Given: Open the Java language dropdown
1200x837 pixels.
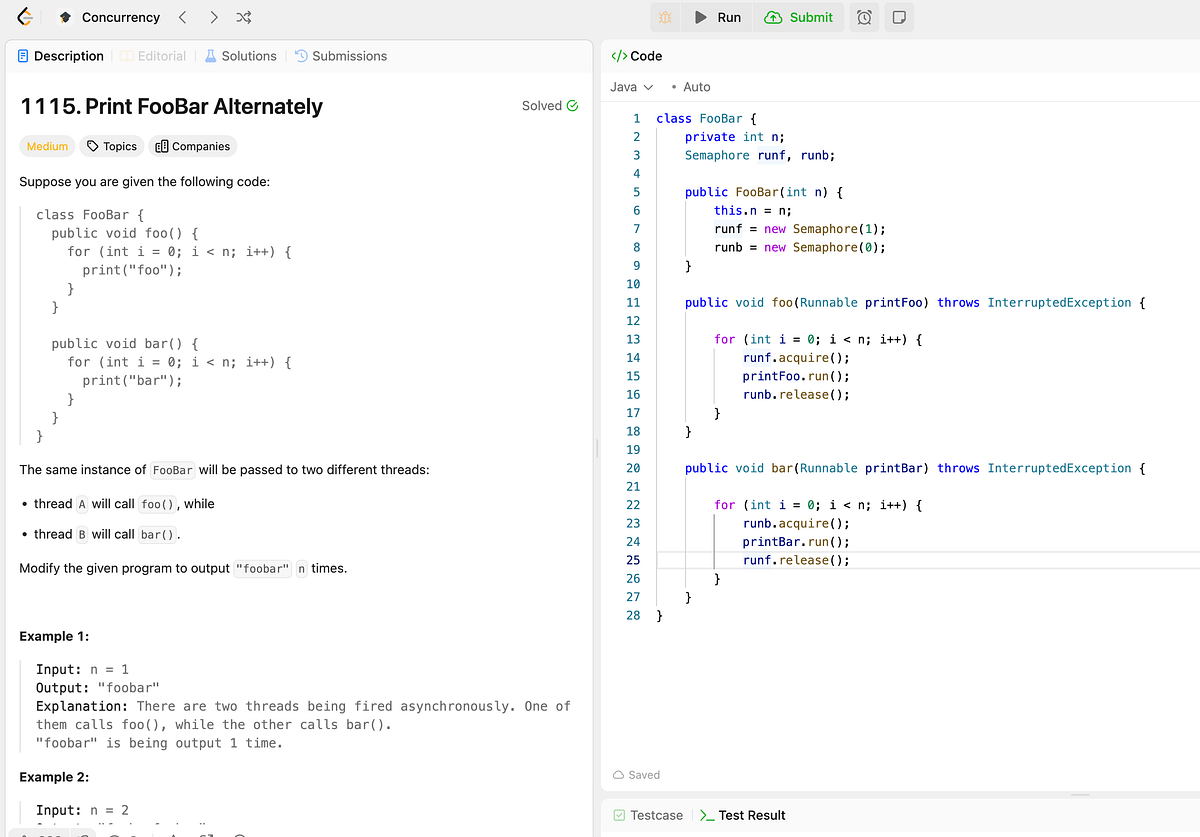Looking at the screenshot, I should [x=630, y=87].
